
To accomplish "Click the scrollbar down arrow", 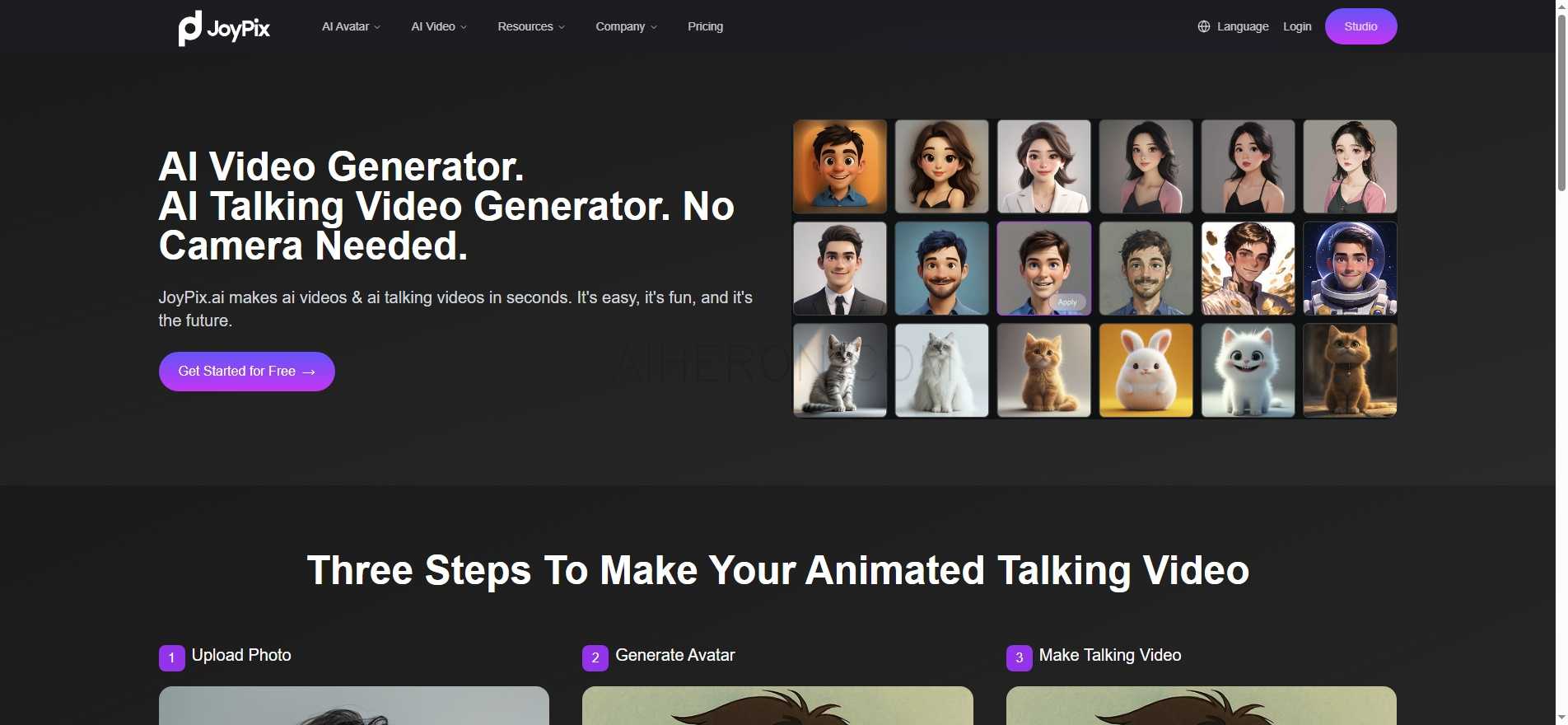I will coord(1561,718).
